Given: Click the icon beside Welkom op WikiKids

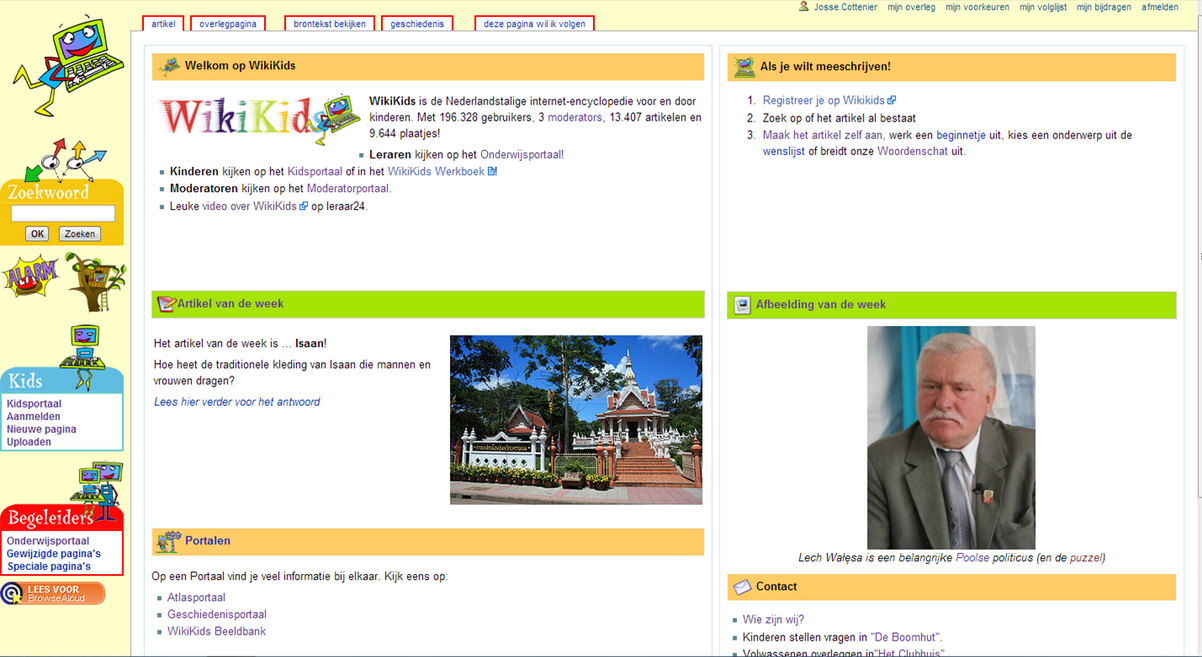Looking at the screenshot, I should (170, 67).
